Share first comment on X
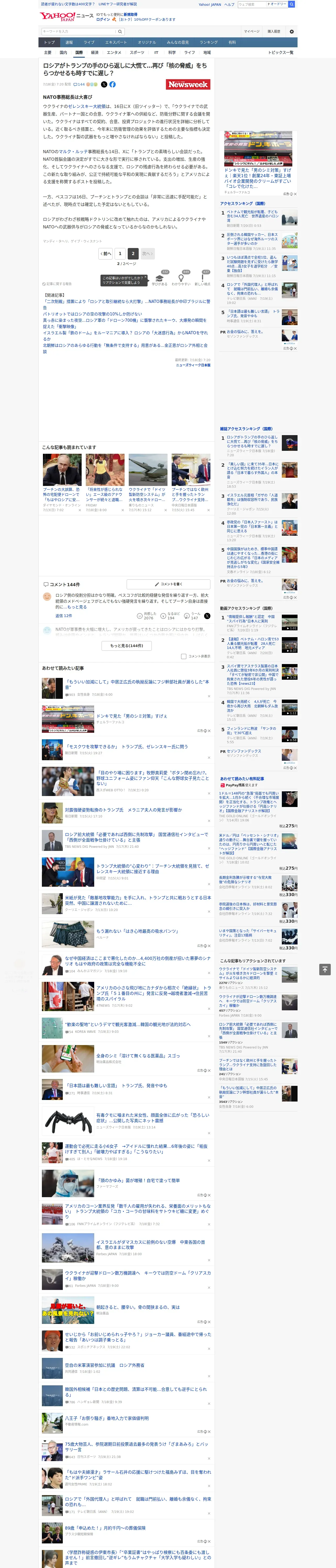The width and height of the screenshot is (336, 1568). click(207, 616)
